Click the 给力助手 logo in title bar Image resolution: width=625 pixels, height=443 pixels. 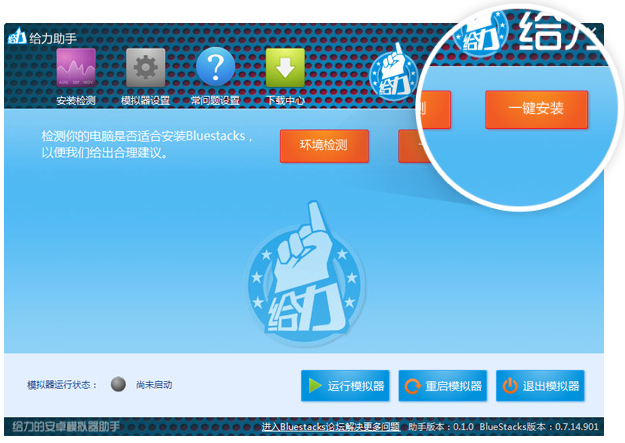17,36
